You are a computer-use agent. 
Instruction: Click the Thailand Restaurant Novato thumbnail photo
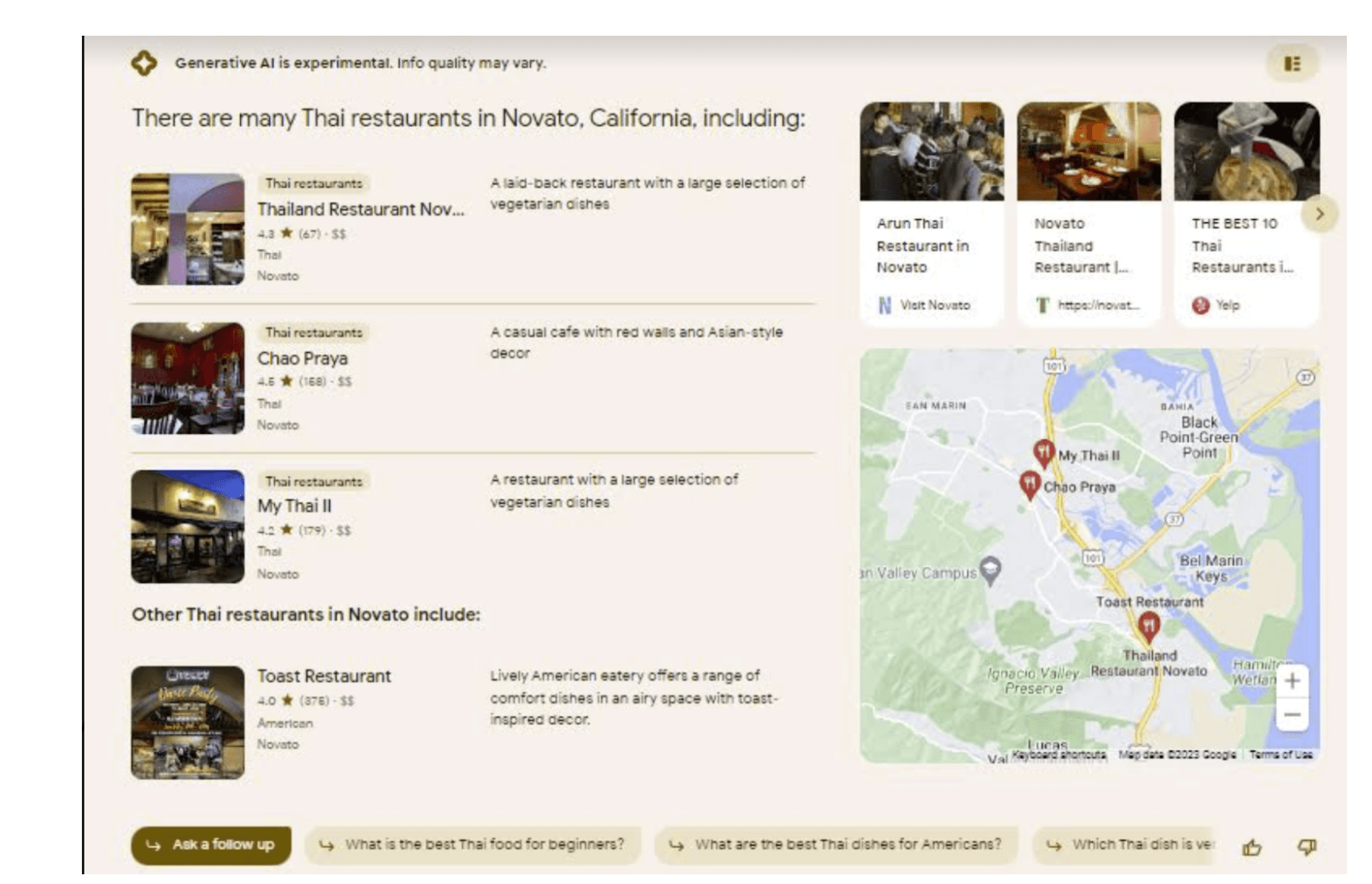click(x=187, y=228)
